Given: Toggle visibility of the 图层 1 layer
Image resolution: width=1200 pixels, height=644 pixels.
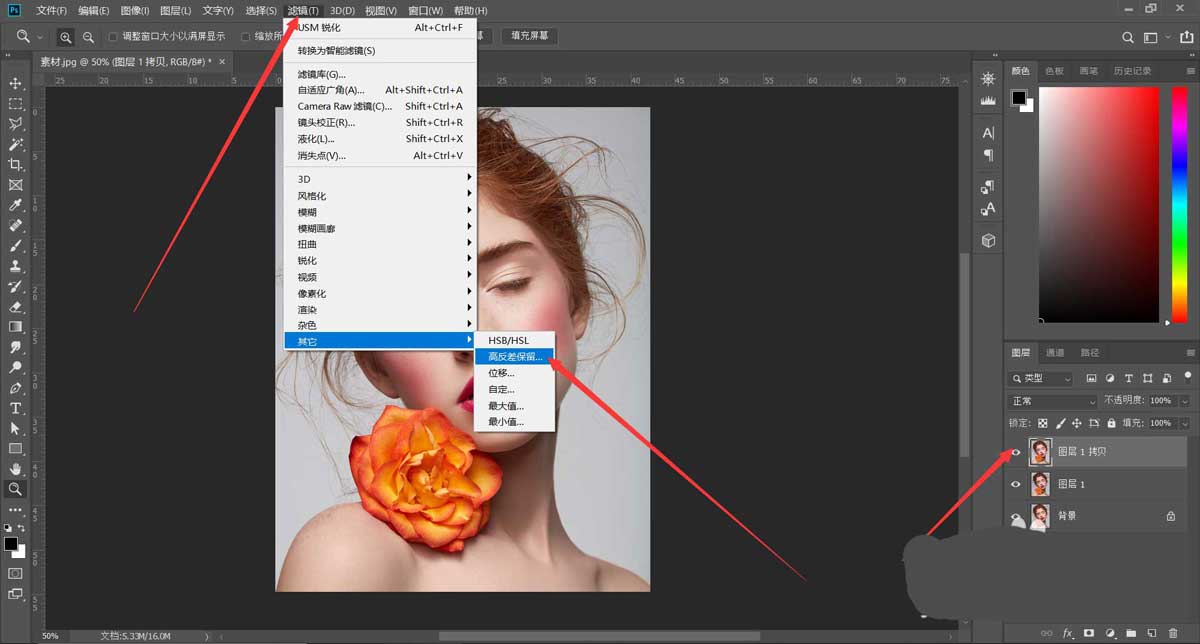Looking at the screenshot, I should coord(1016,483).
